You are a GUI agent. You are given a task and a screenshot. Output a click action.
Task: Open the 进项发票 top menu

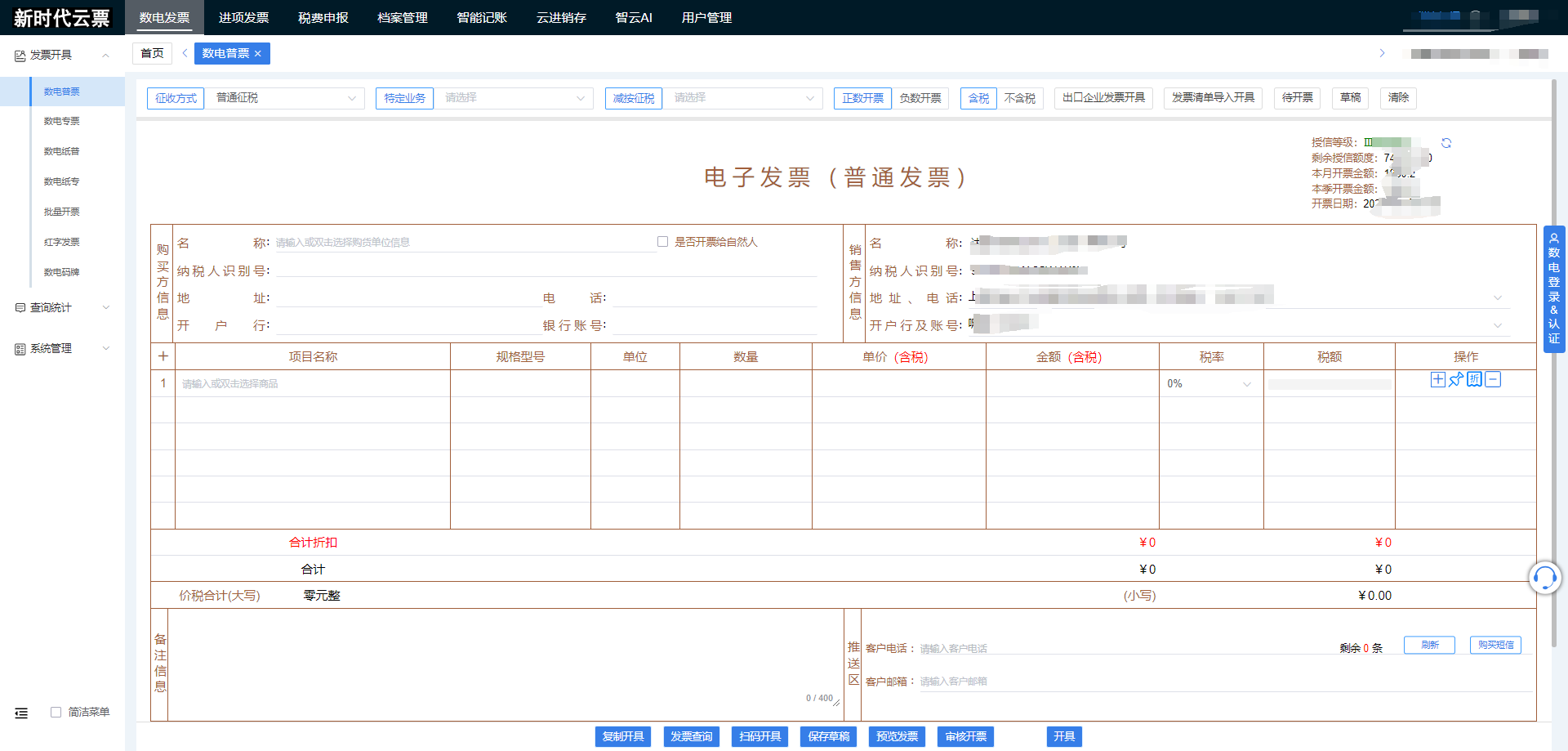pyautogui.click(x=243, y=18)
